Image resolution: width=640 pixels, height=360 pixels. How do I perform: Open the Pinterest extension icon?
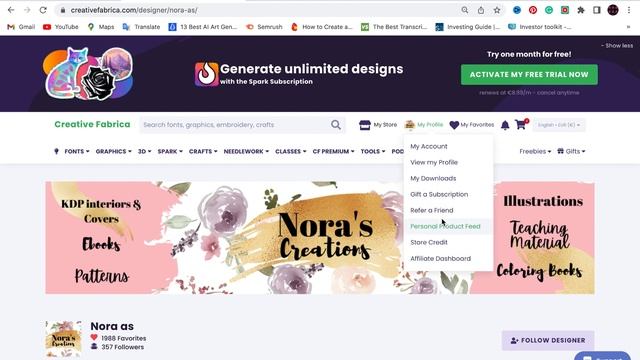pos(533,10)
